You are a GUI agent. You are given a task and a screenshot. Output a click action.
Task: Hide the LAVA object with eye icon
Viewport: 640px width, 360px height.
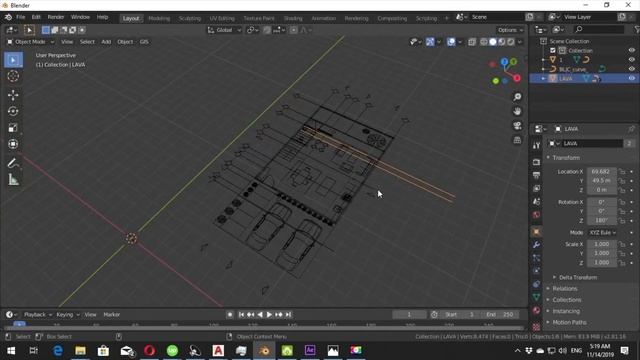coord(631,78)
